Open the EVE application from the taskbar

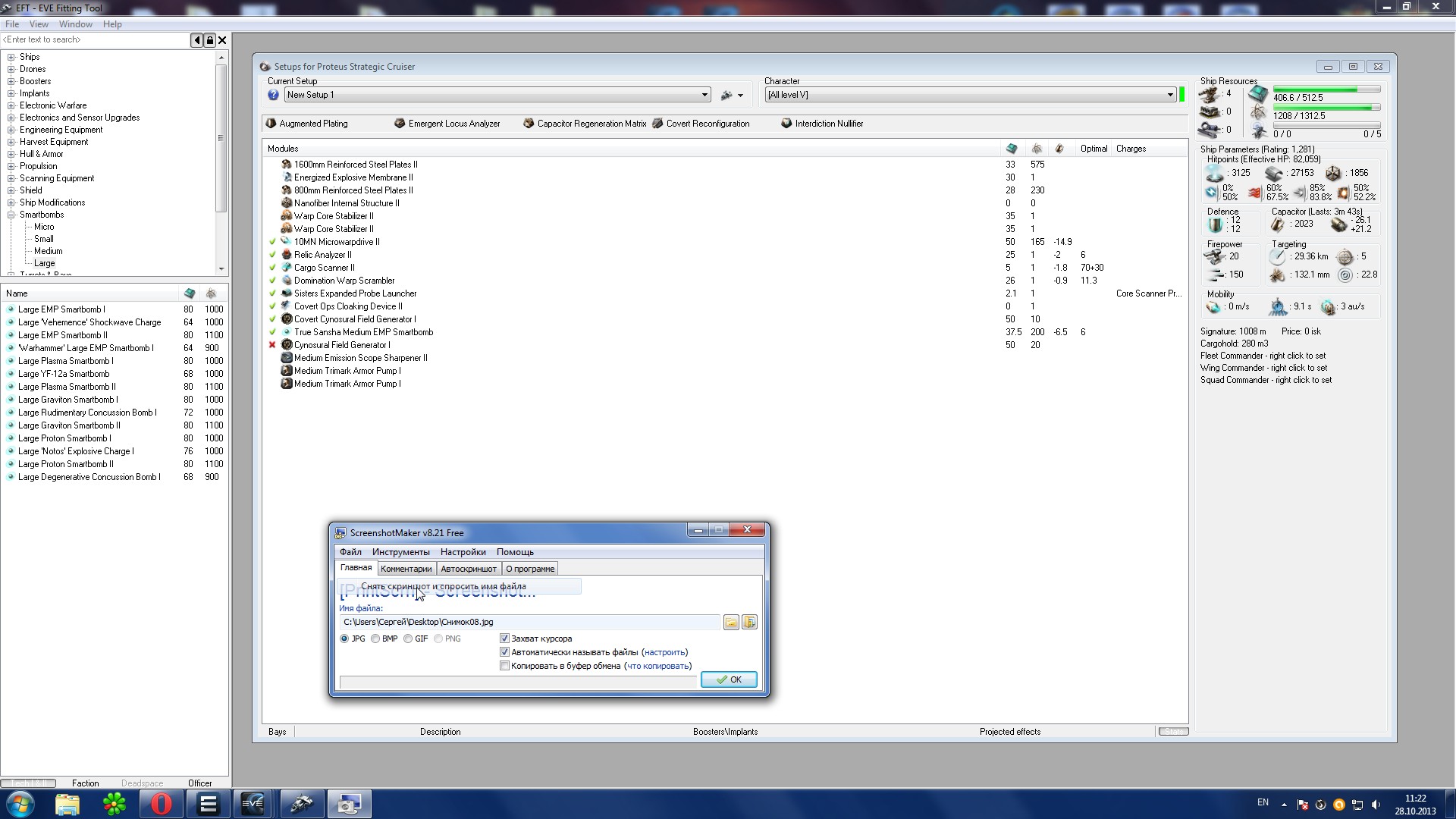click(x=253, y=804)
